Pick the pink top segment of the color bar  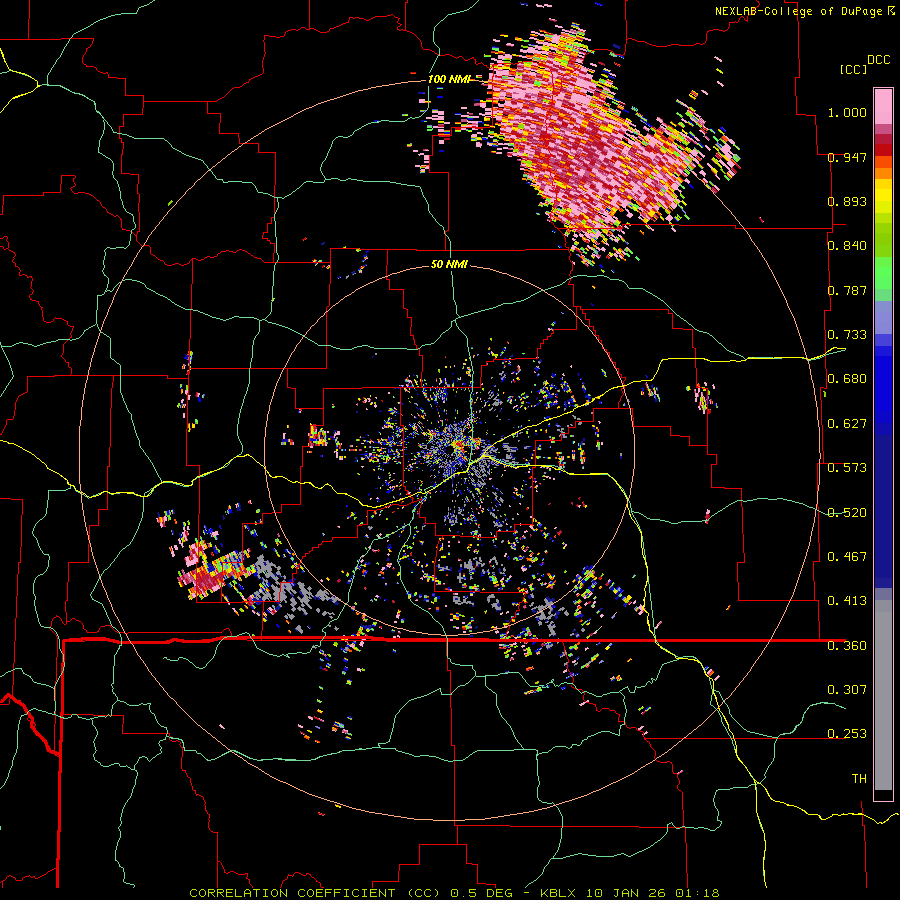883,106
